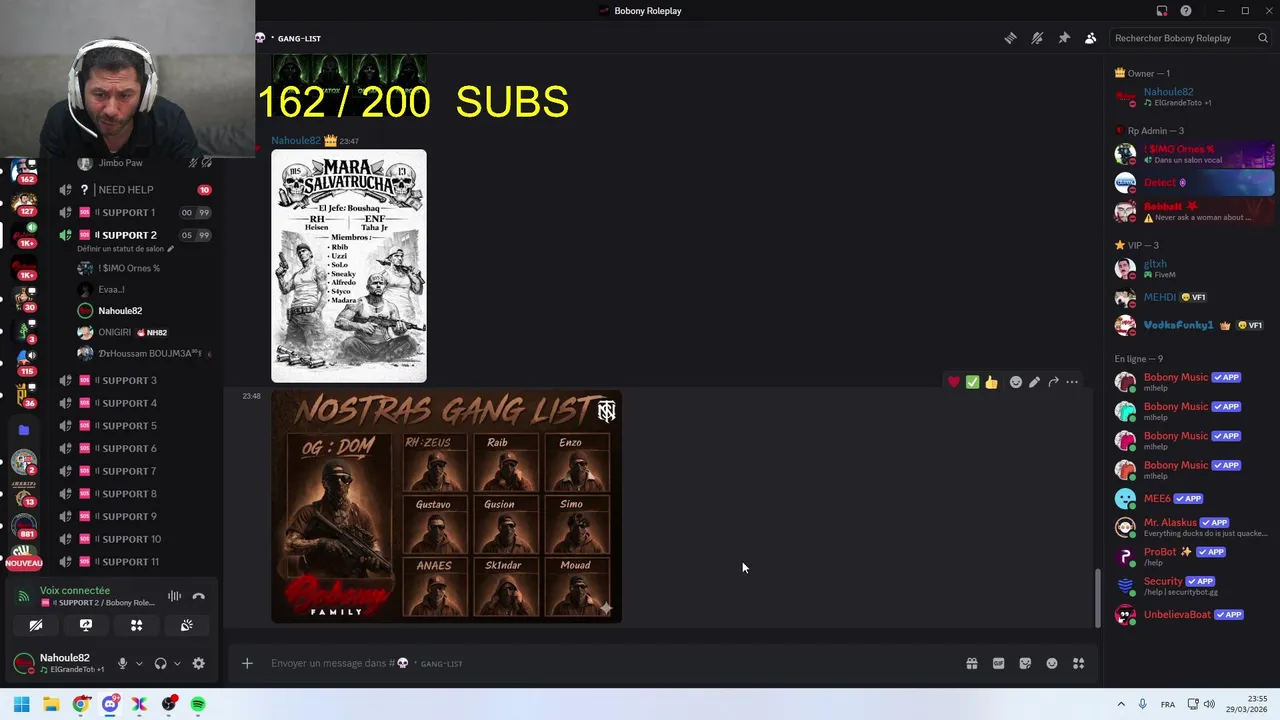Open Windows Start menu
This screenshot has width=1280, height=720.
click(21, 704)
